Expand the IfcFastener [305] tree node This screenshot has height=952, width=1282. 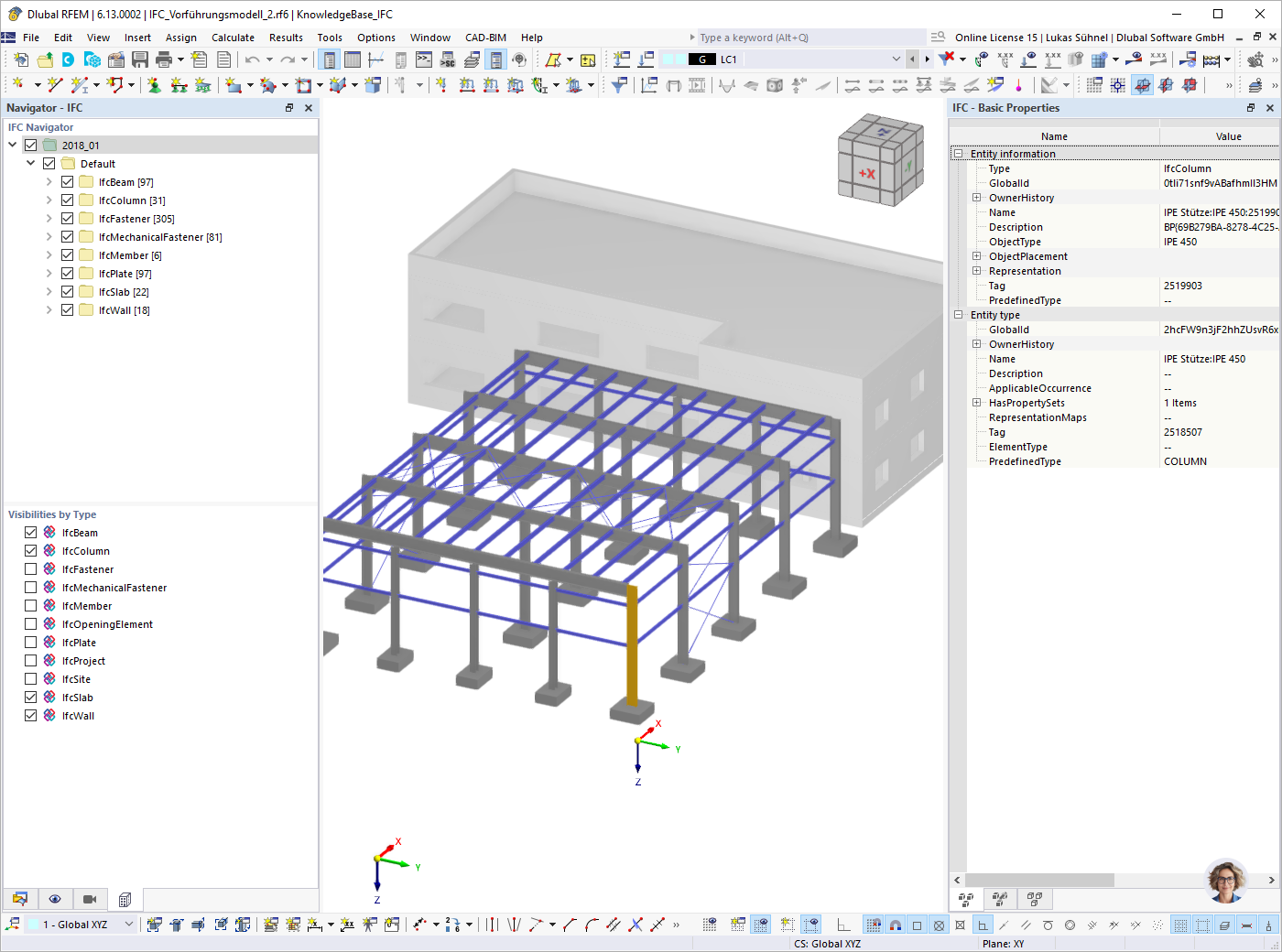click(x=49, y=219)
